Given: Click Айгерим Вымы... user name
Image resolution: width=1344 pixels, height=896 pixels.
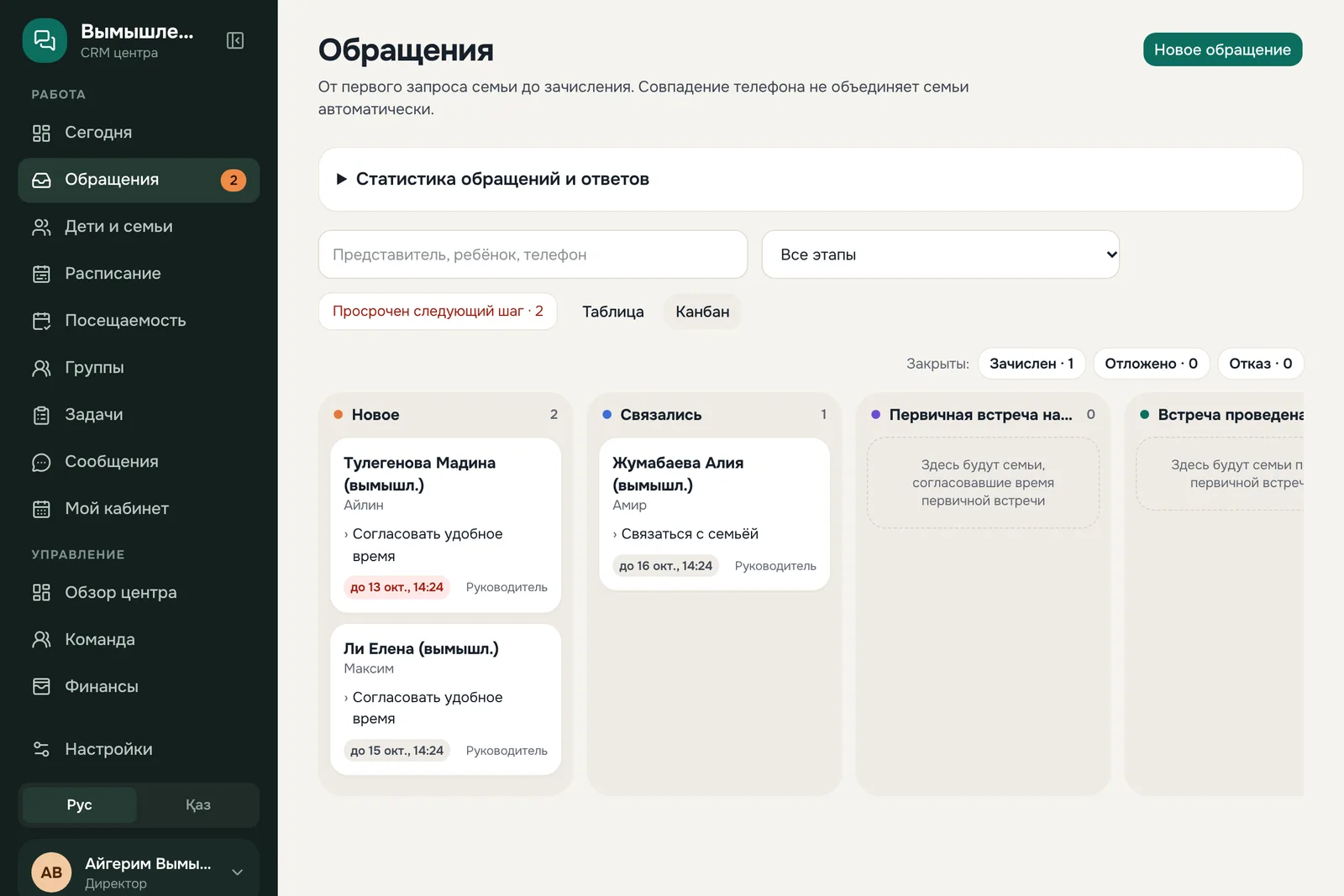Looking at the screenshot, I should pyautogui.click(x=148, y=863).
